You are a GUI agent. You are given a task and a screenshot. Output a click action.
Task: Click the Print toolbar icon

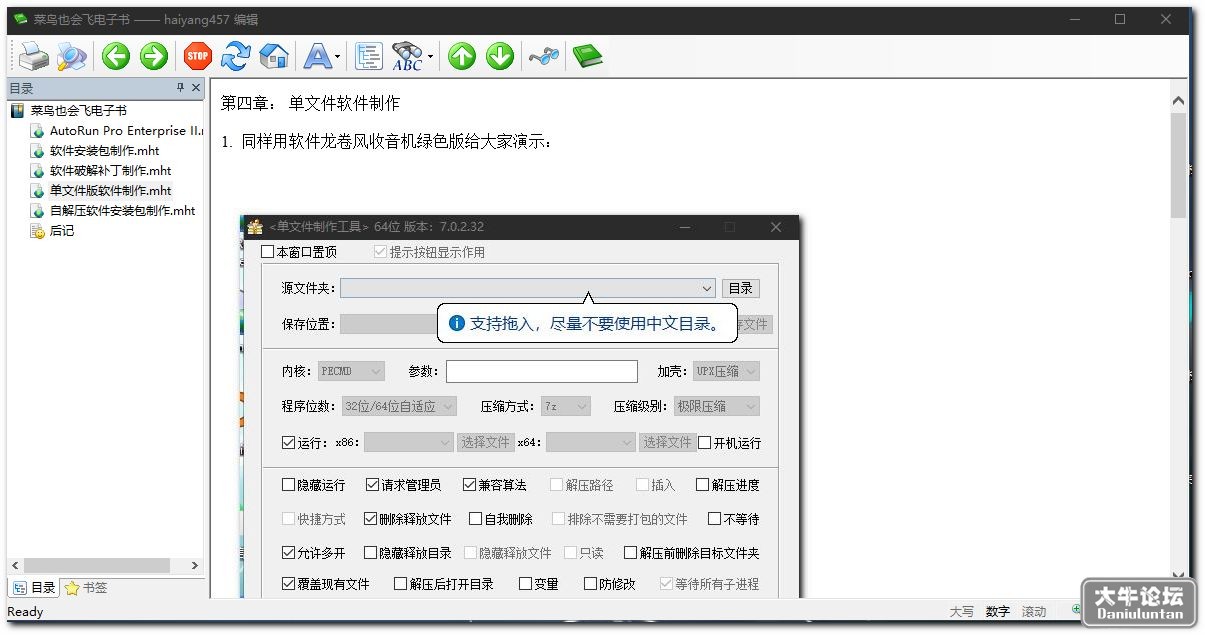tap(34, 56)
